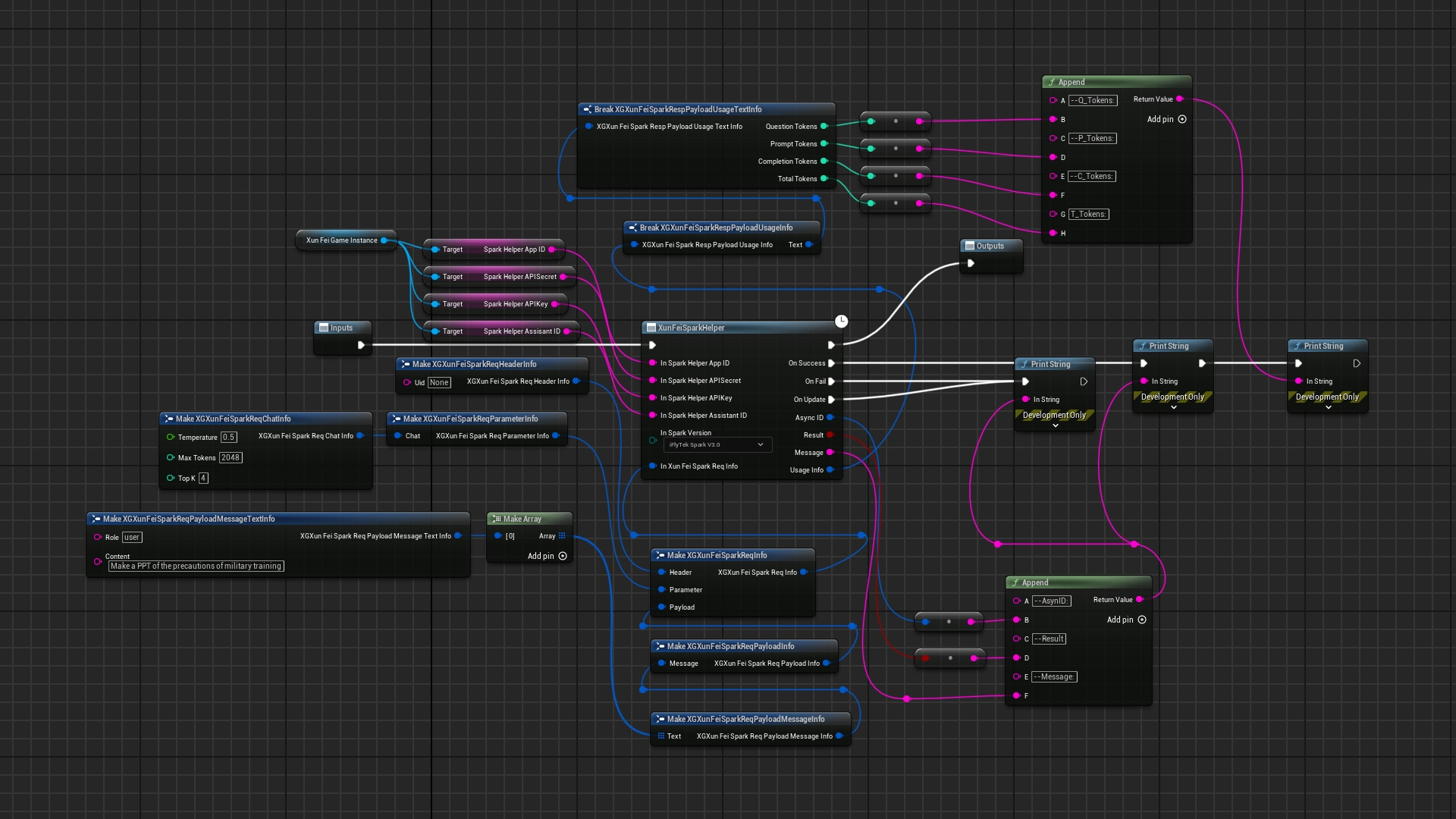Image resolution: width=1456 pixels, height=819 pixels.
Task: Click the Total Tokens output pin
Action: tap(824, 179)
